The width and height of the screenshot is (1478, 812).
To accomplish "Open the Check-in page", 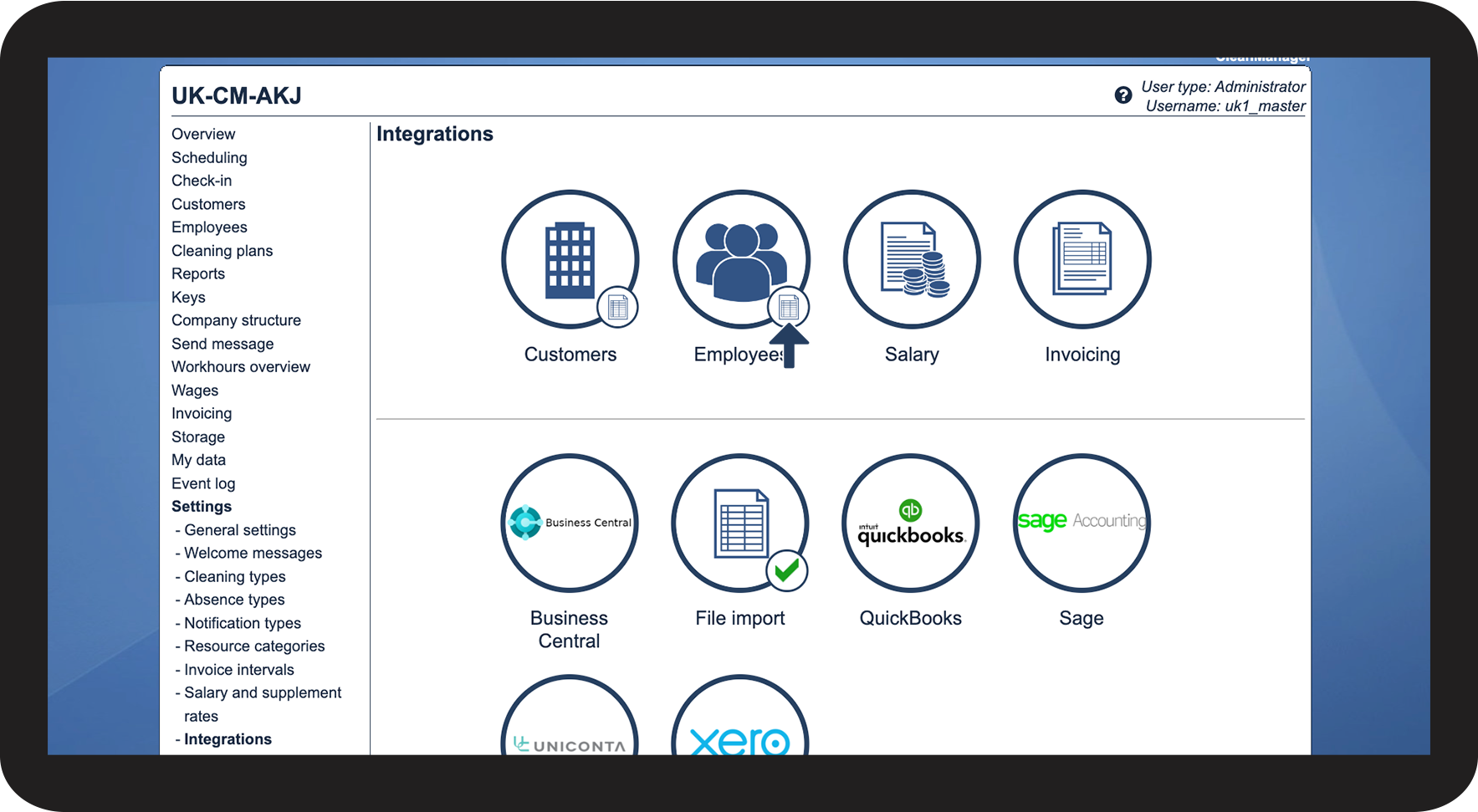I will (x=202, y=181).
